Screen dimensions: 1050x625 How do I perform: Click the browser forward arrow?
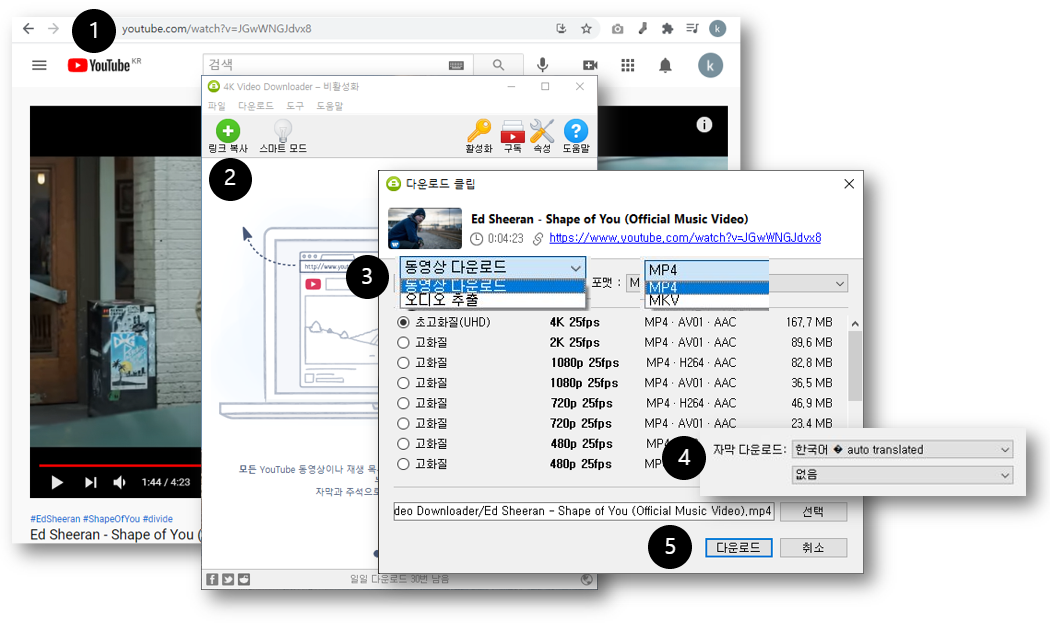[54, 28]
